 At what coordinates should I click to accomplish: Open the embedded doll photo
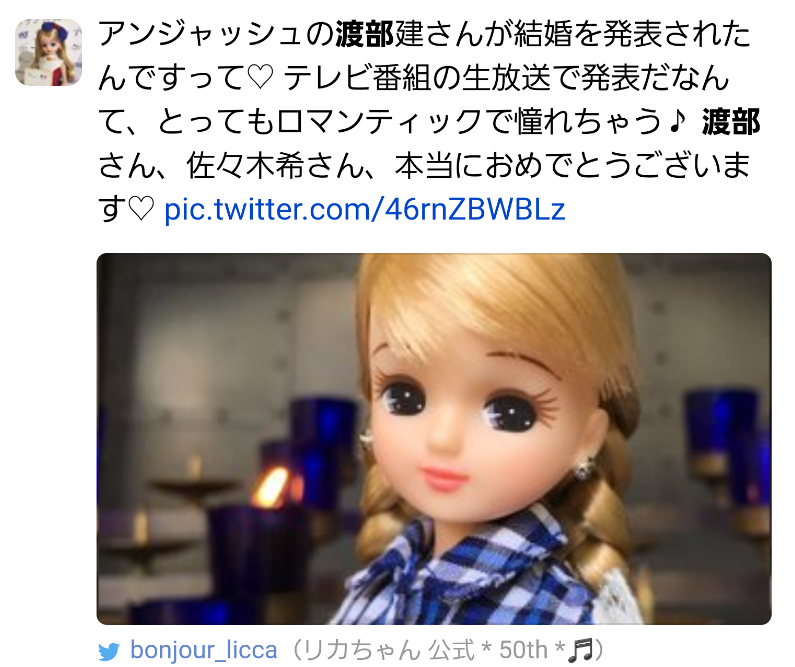click(x=434, y=438)
